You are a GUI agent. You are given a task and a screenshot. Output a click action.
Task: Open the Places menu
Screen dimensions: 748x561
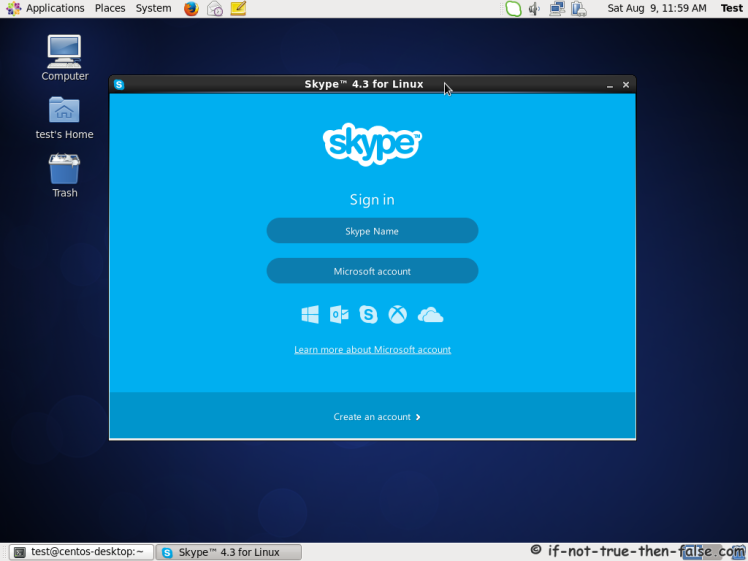110,8
